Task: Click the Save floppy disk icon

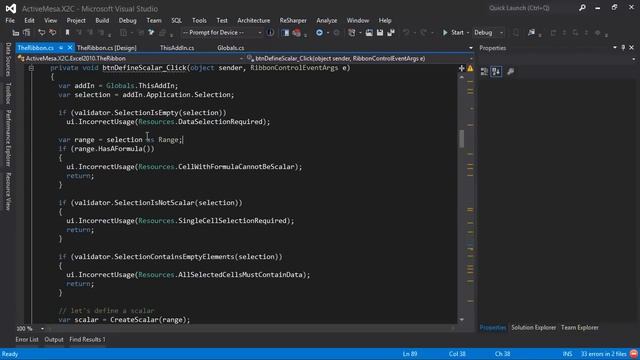Action: tap(380, 33)
